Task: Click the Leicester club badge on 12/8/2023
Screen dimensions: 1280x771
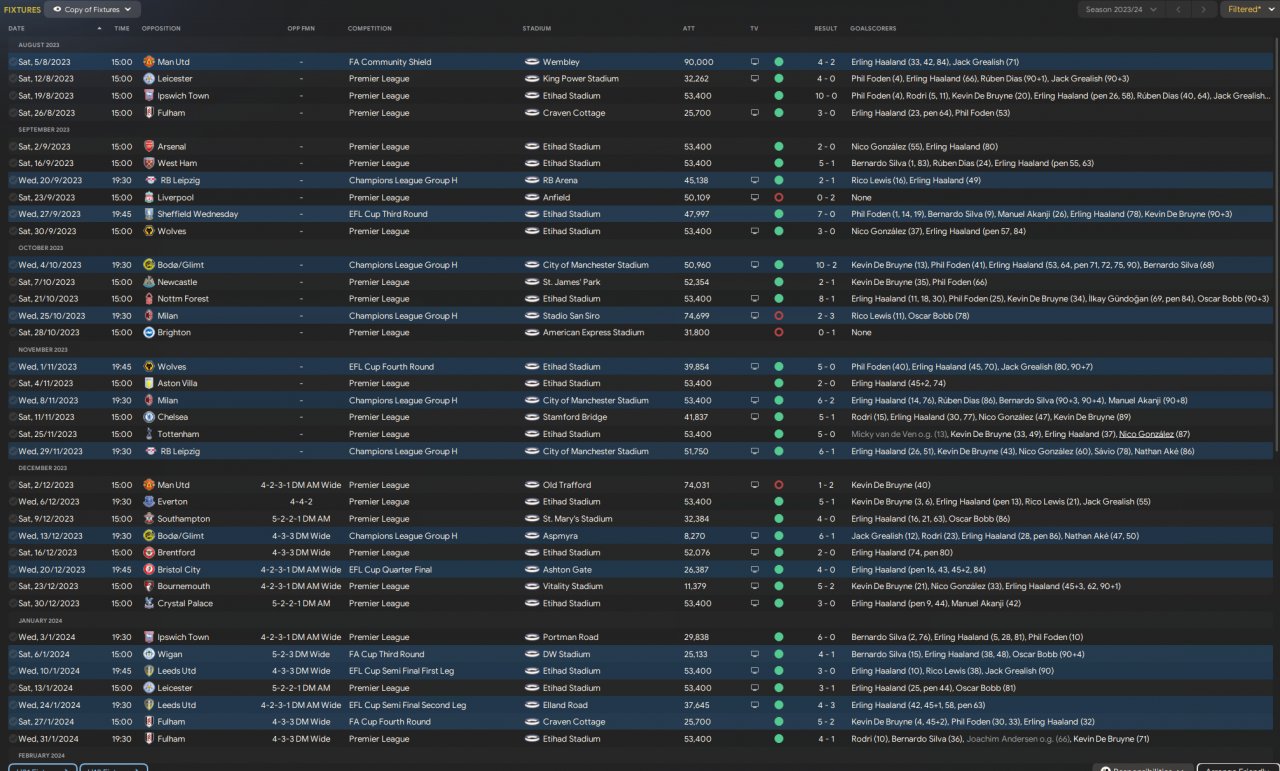Action: (x=148, y=79)
